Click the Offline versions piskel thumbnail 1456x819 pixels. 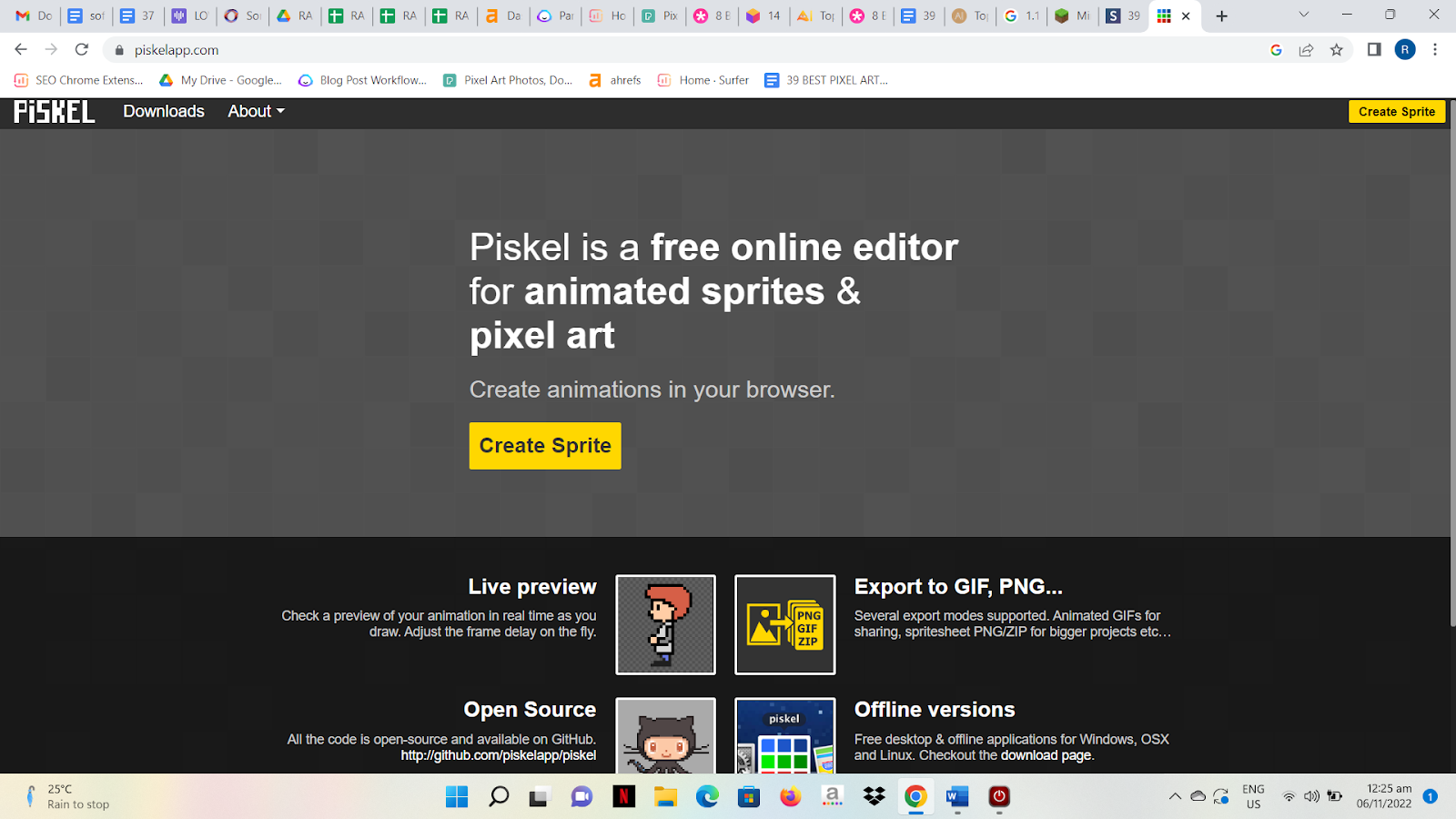(x=785, y=735)
